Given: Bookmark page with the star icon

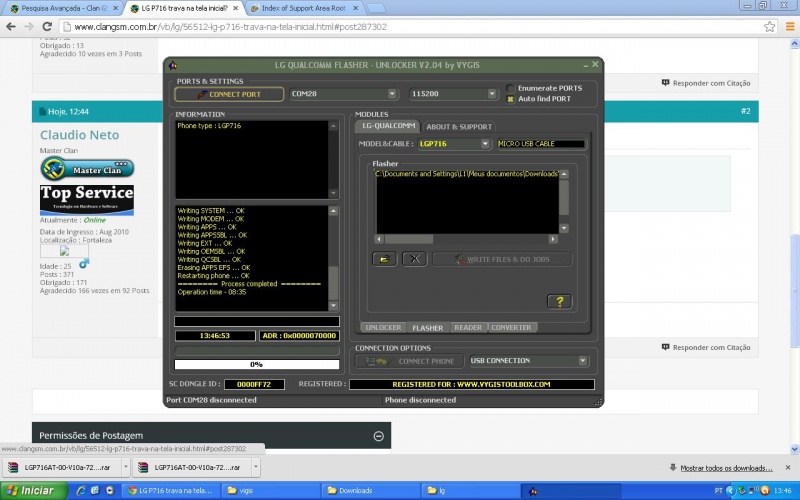Looking at the screenshot, I should 769,27.
